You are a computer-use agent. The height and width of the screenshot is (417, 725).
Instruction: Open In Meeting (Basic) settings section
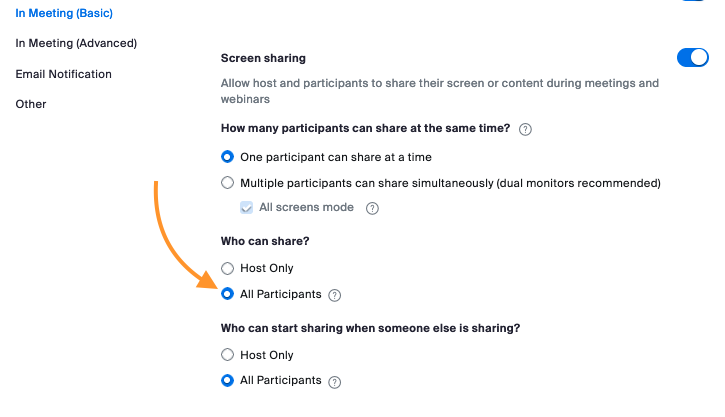tap(64, 13)
